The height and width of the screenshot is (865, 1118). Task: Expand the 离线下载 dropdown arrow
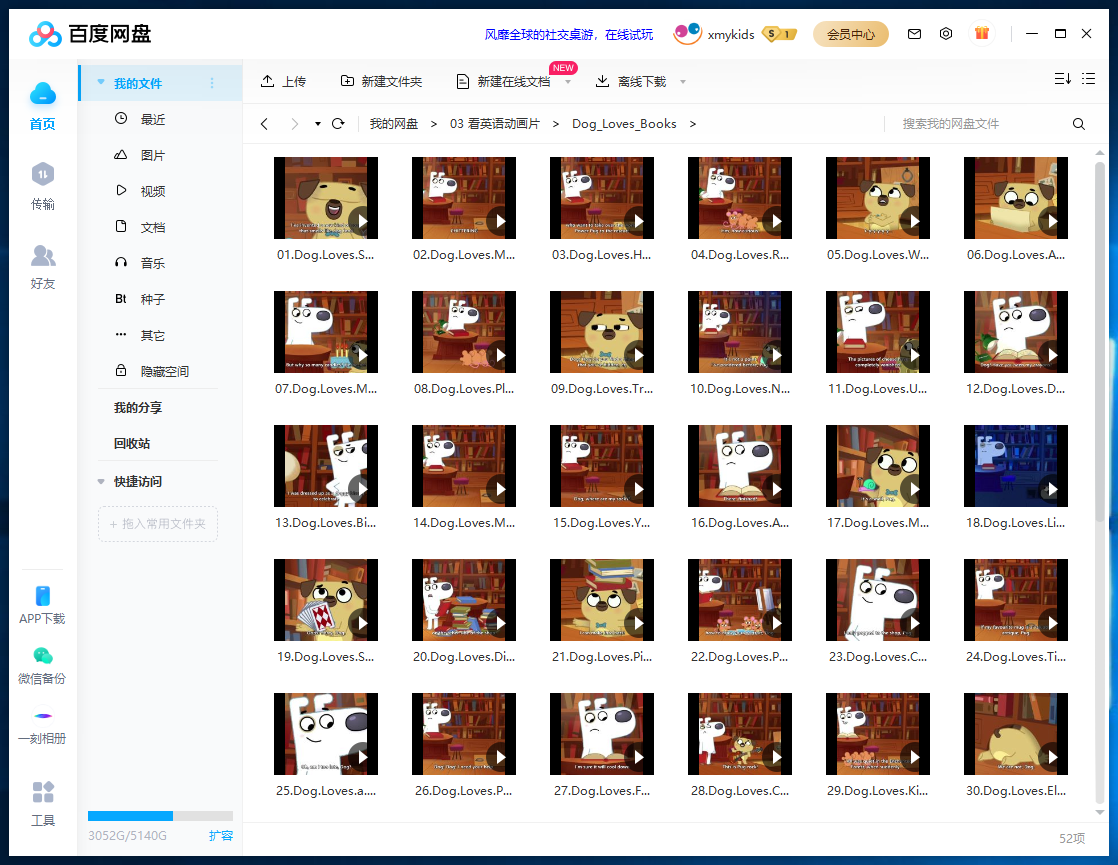[x=682, y=81]
